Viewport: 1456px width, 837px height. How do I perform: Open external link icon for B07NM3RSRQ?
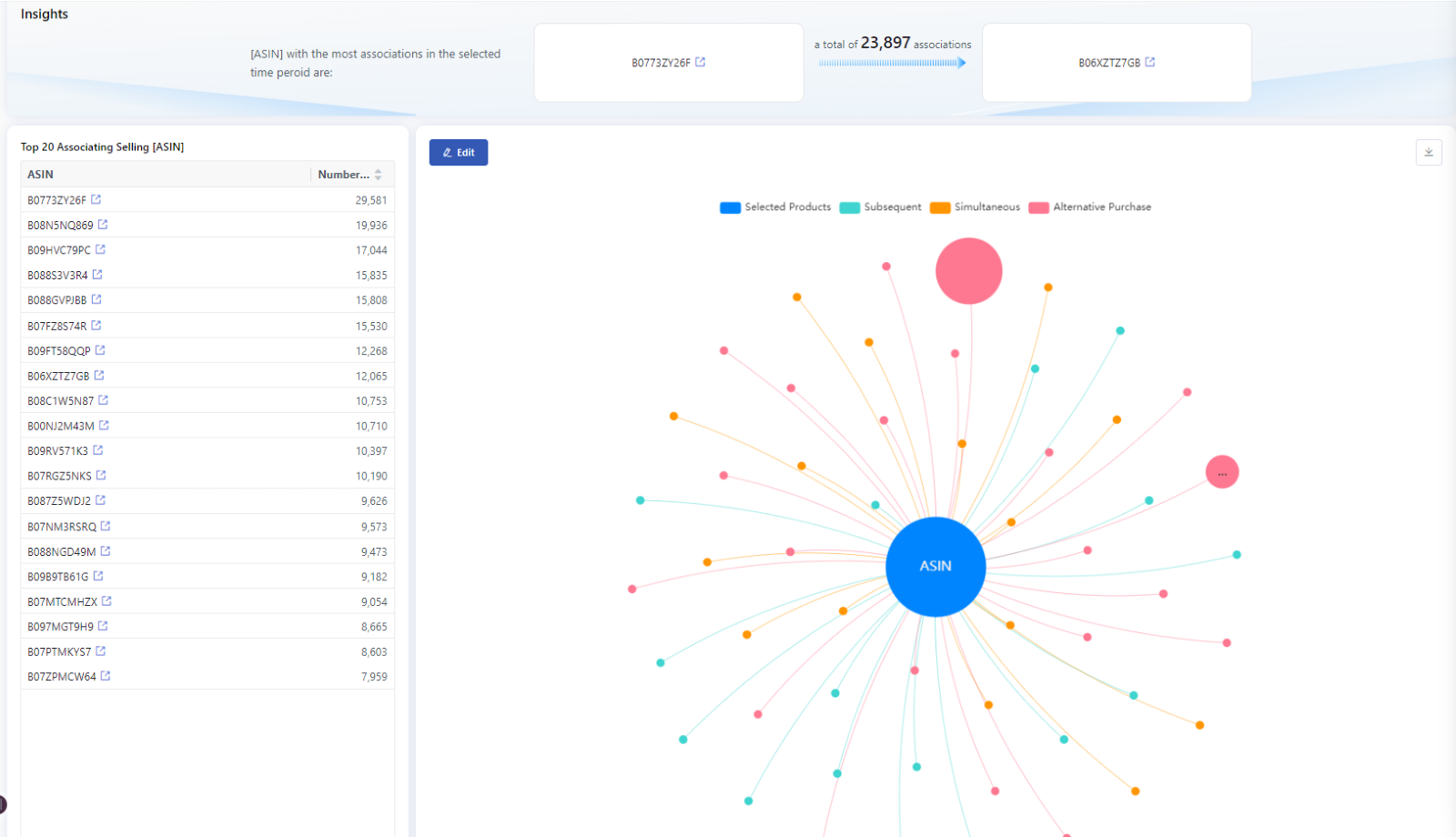point(106,526)
